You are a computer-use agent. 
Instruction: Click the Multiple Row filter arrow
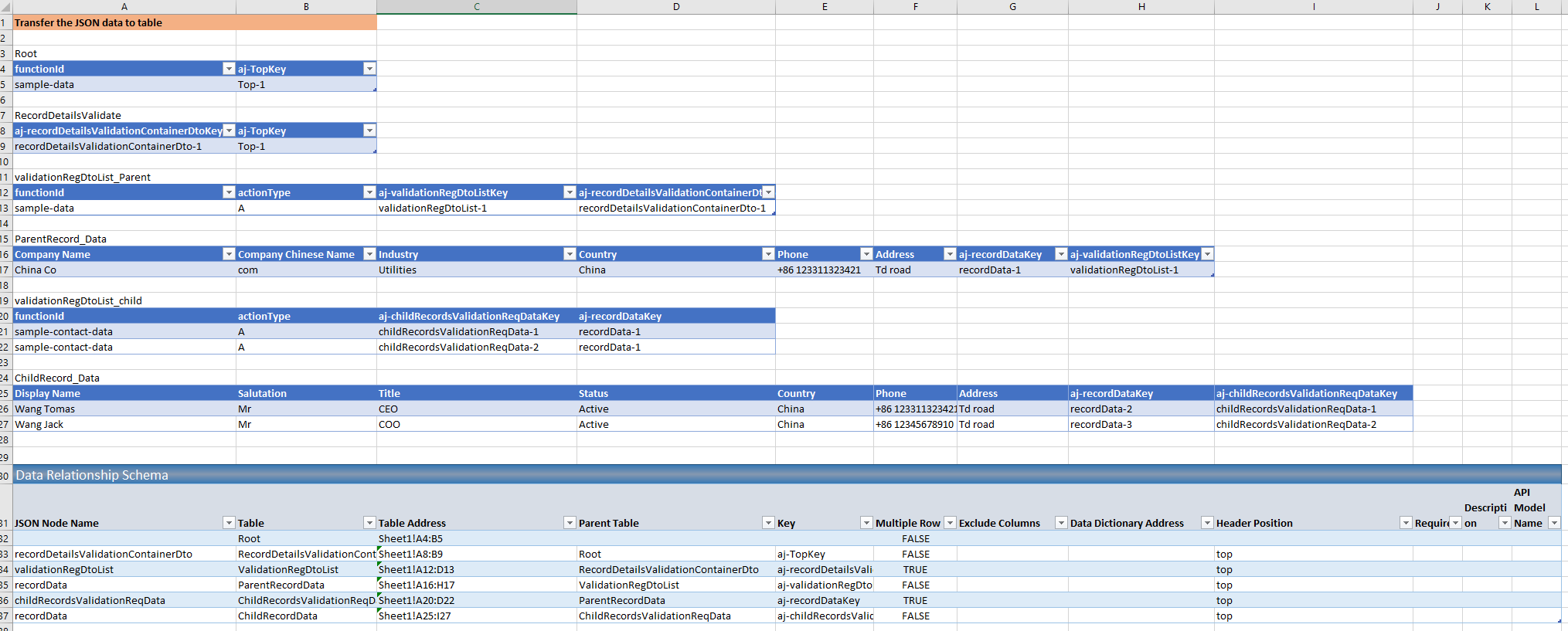click(950, 523)
